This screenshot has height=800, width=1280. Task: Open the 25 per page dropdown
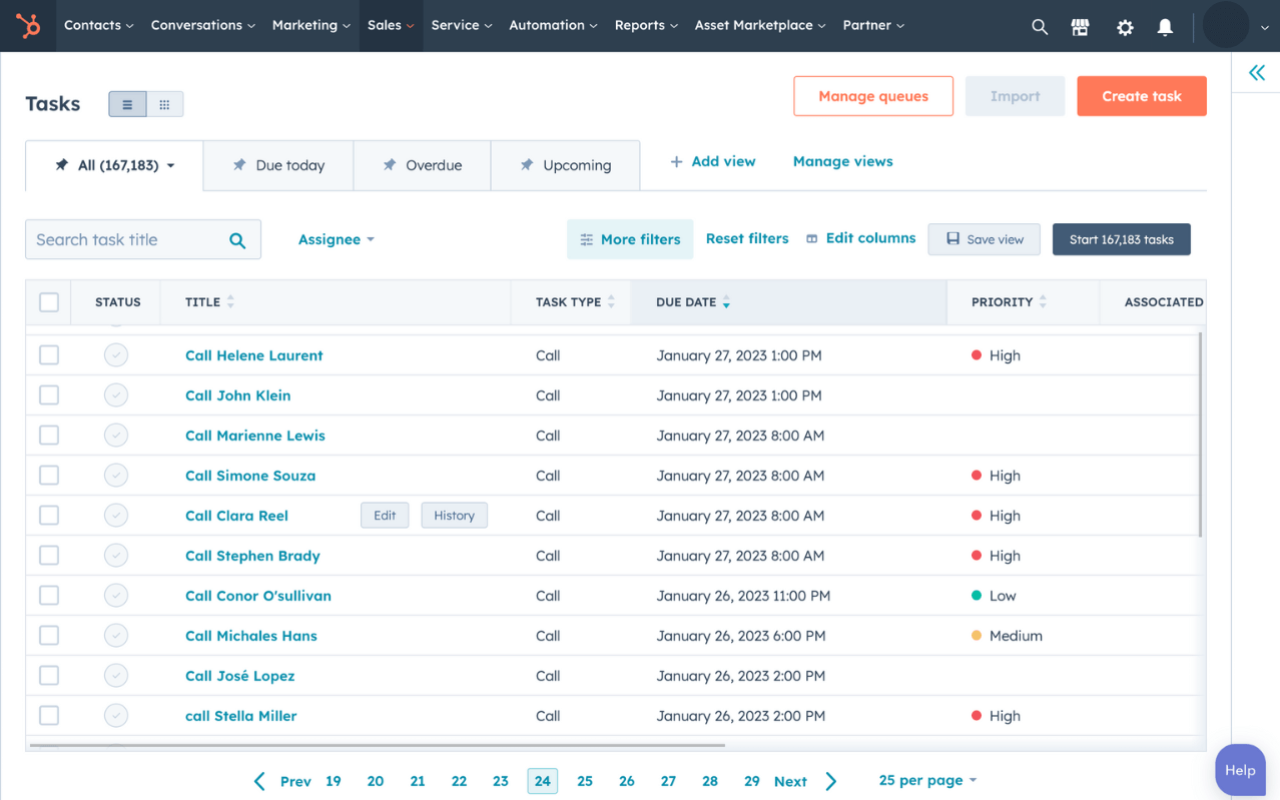click(926, 780)
